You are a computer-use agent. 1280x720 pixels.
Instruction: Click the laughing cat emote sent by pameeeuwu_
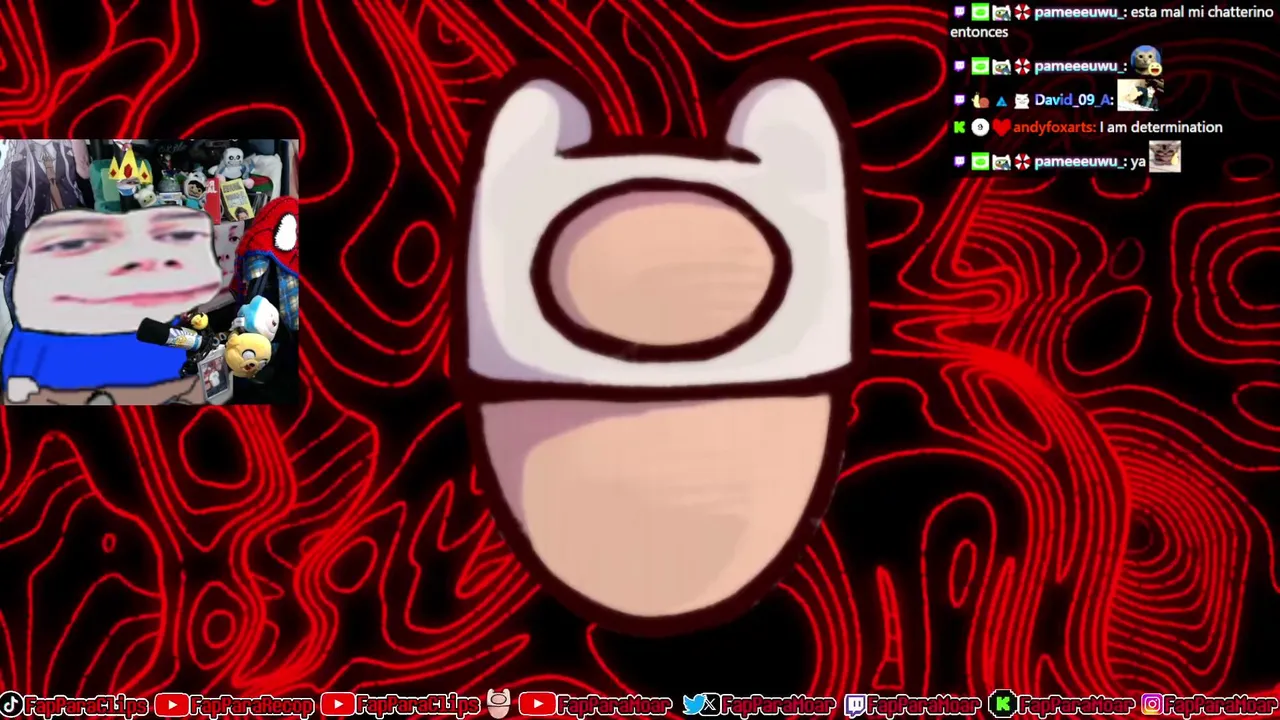1146,62
